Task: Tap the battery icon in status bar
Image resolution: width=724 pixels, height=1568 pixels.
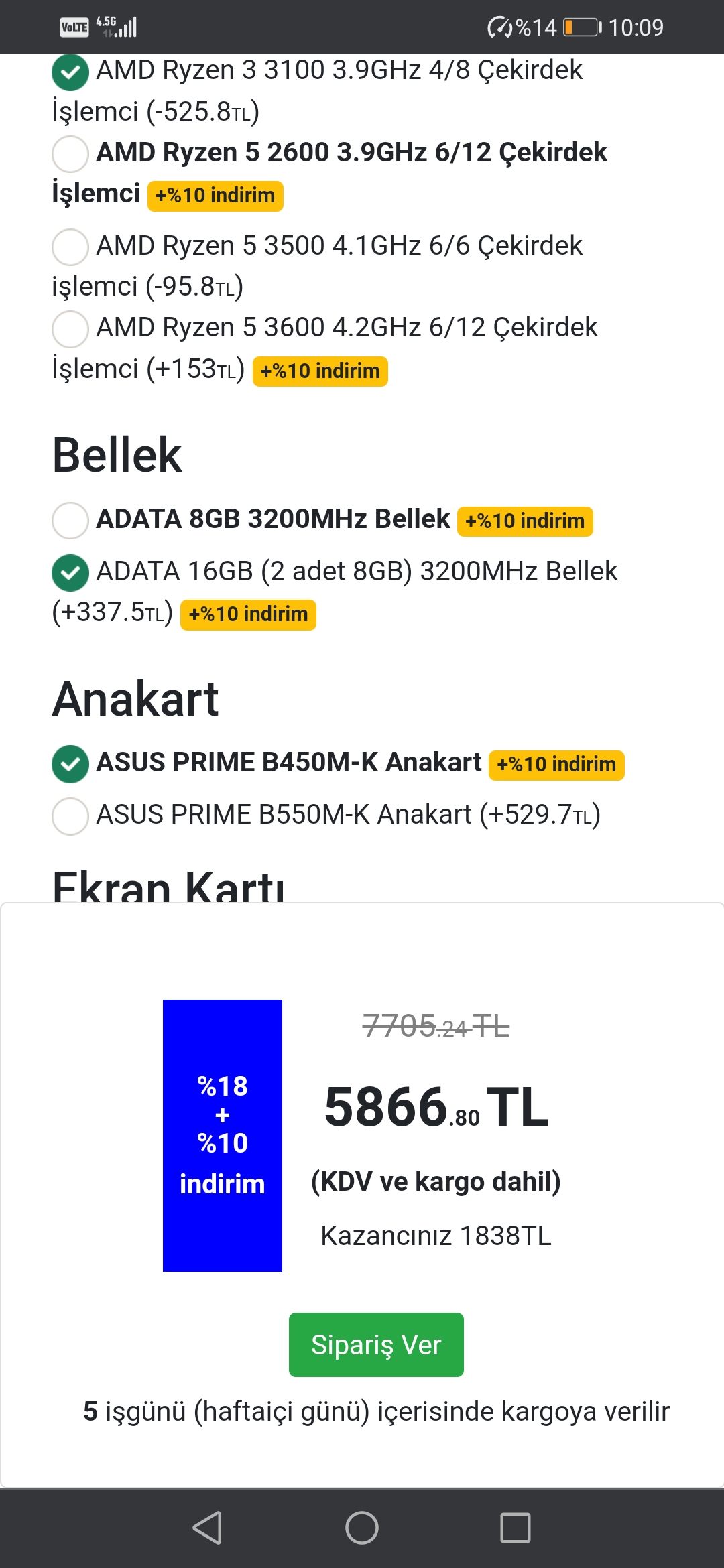Action: (582, 27)
